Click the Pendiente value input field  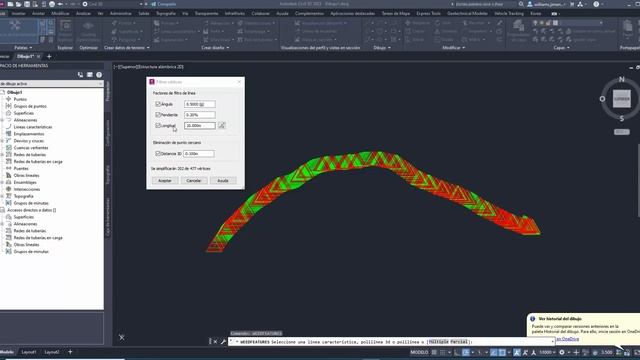(200, 115)
